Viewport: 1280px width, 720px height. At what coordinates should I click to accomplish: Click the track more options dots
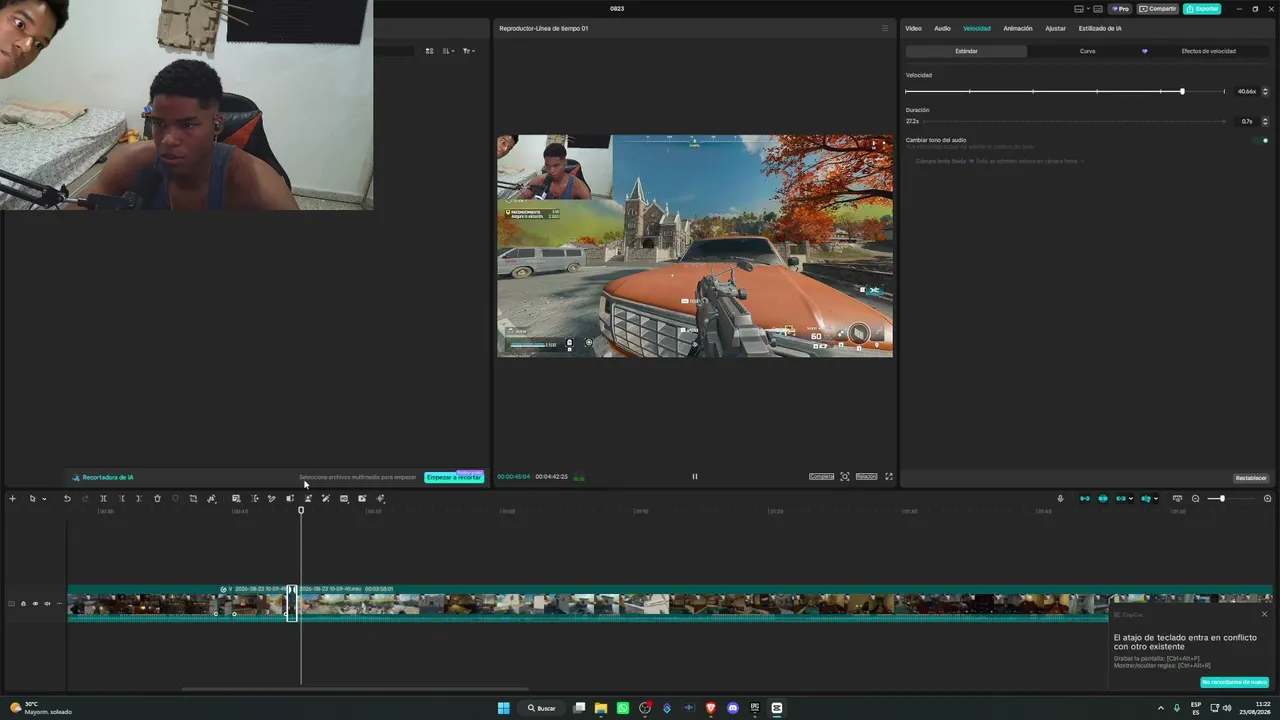pos(59,603)
